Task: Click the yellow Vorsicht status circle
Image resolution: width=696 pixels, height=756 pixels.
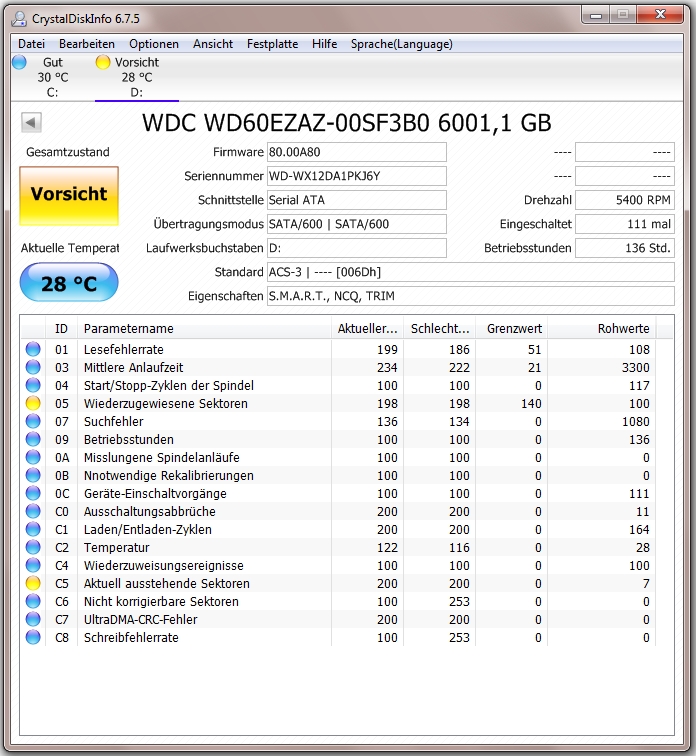Action: [103, 62]
